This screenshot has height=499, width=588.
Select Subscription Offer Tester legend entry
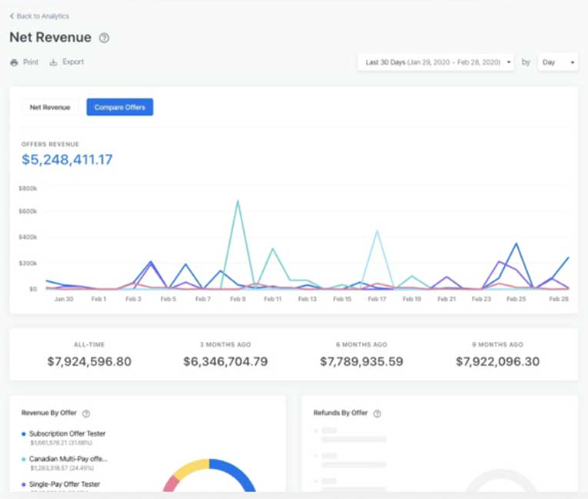[x=68, y=434]
